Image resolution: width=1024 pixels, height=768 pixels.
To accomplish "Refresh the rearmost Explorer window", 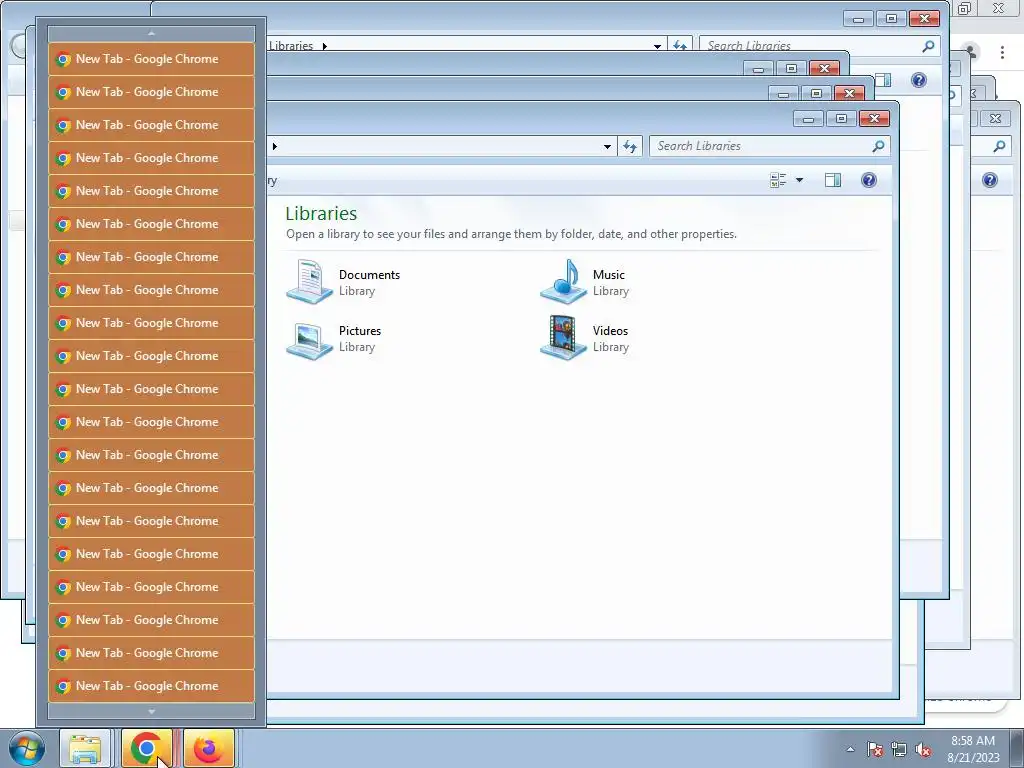I will coord(680,46).
